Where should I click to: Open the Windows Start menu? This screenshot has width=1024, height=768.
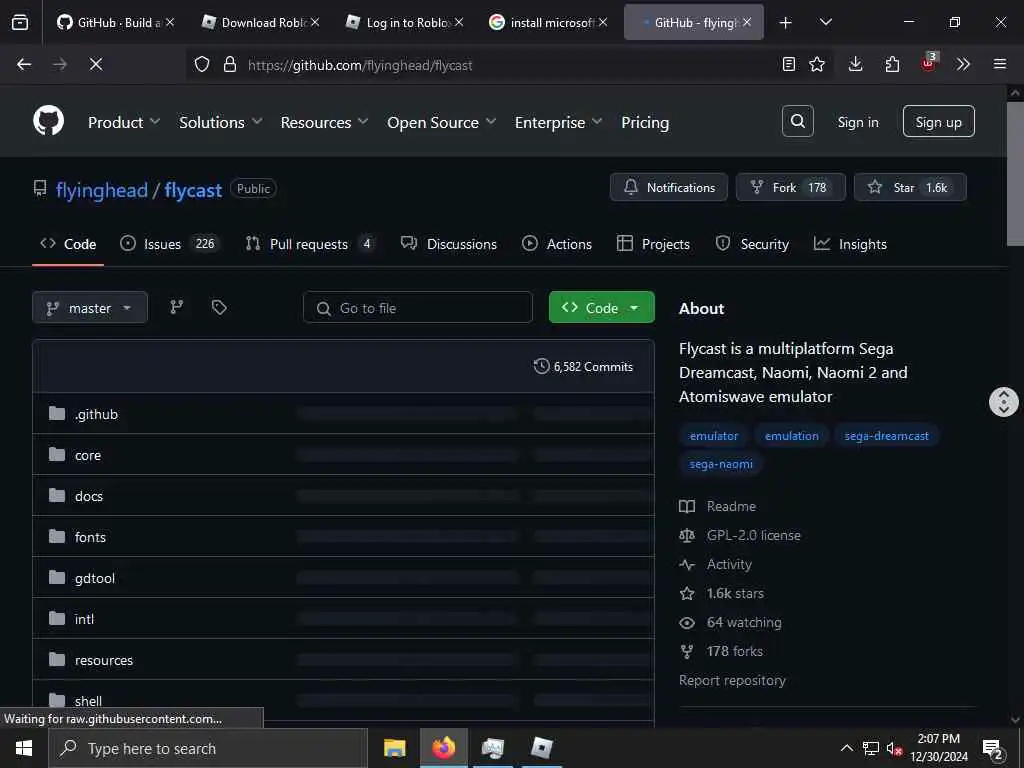click(x=24, y=748)
